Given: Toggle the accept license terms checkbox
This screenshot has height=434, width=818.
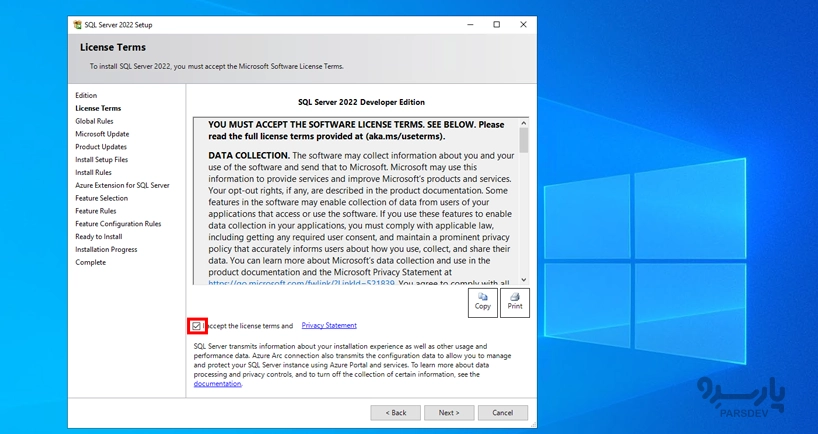Looking at the screenshot, I should point(196,326).
